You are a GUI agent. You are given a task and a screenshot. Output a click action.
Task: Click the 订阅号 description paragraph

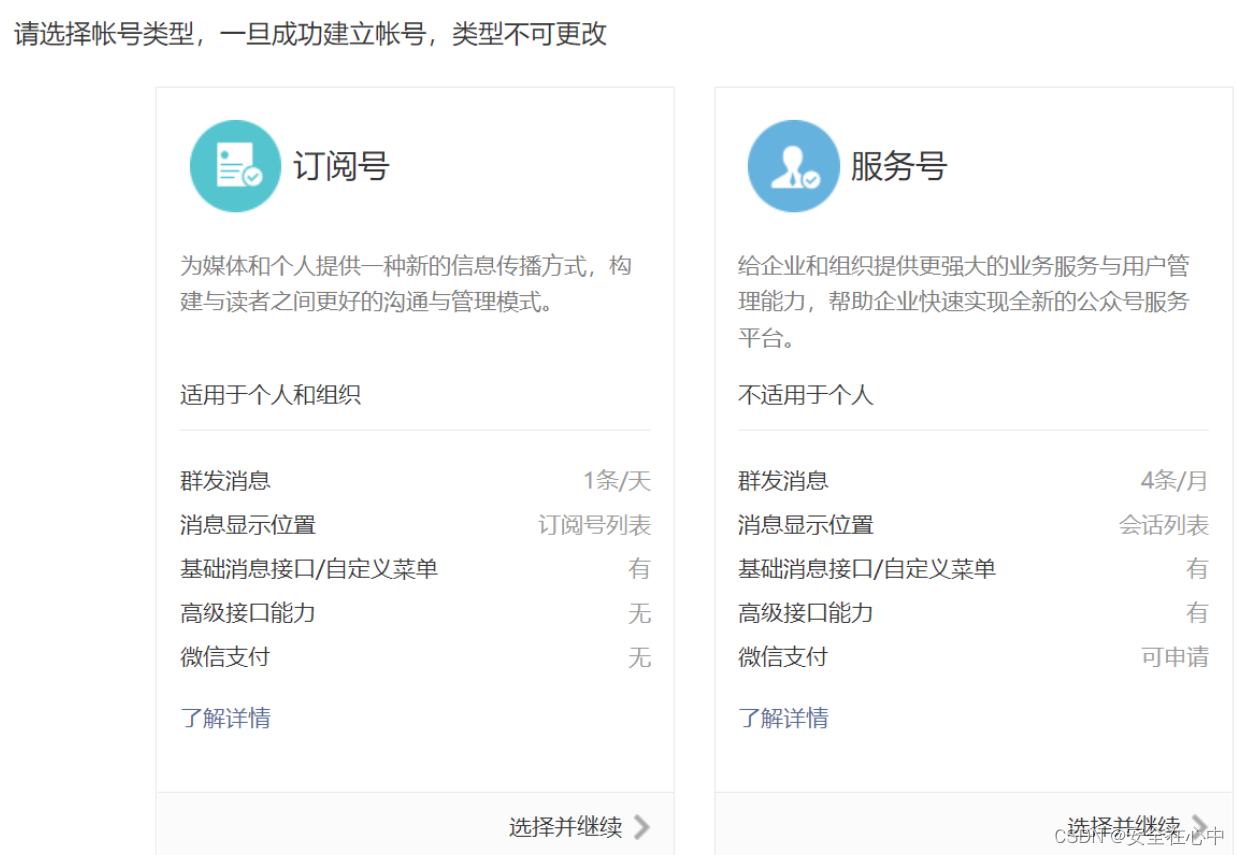pyautogui.click(x=406, y=284)
